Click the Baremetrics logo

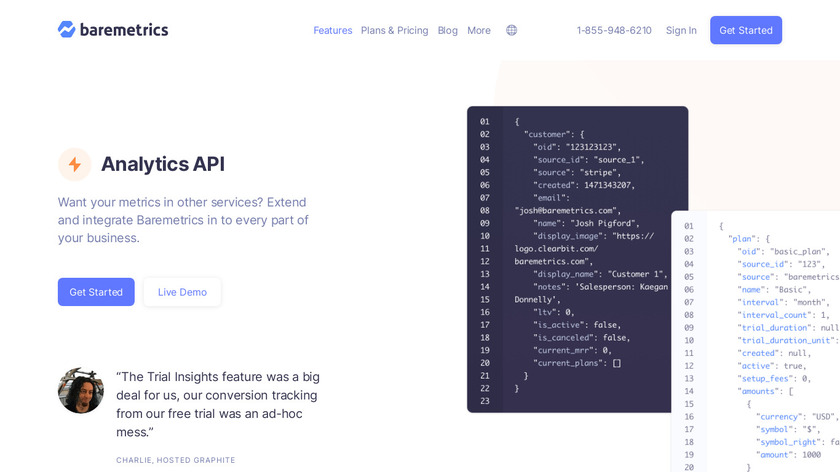113,29
